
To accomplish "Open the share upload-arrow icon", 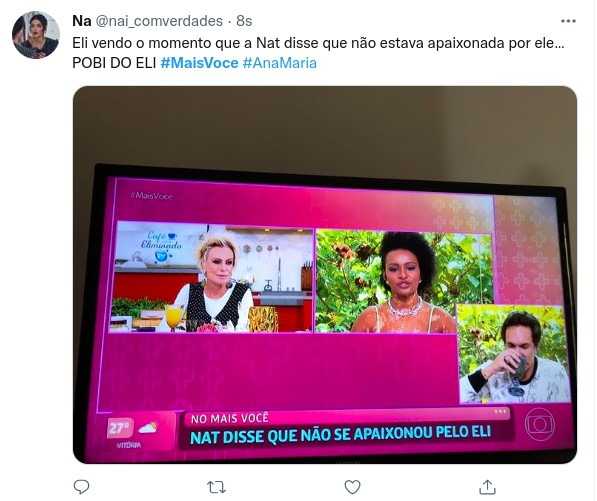I will 487,487.
